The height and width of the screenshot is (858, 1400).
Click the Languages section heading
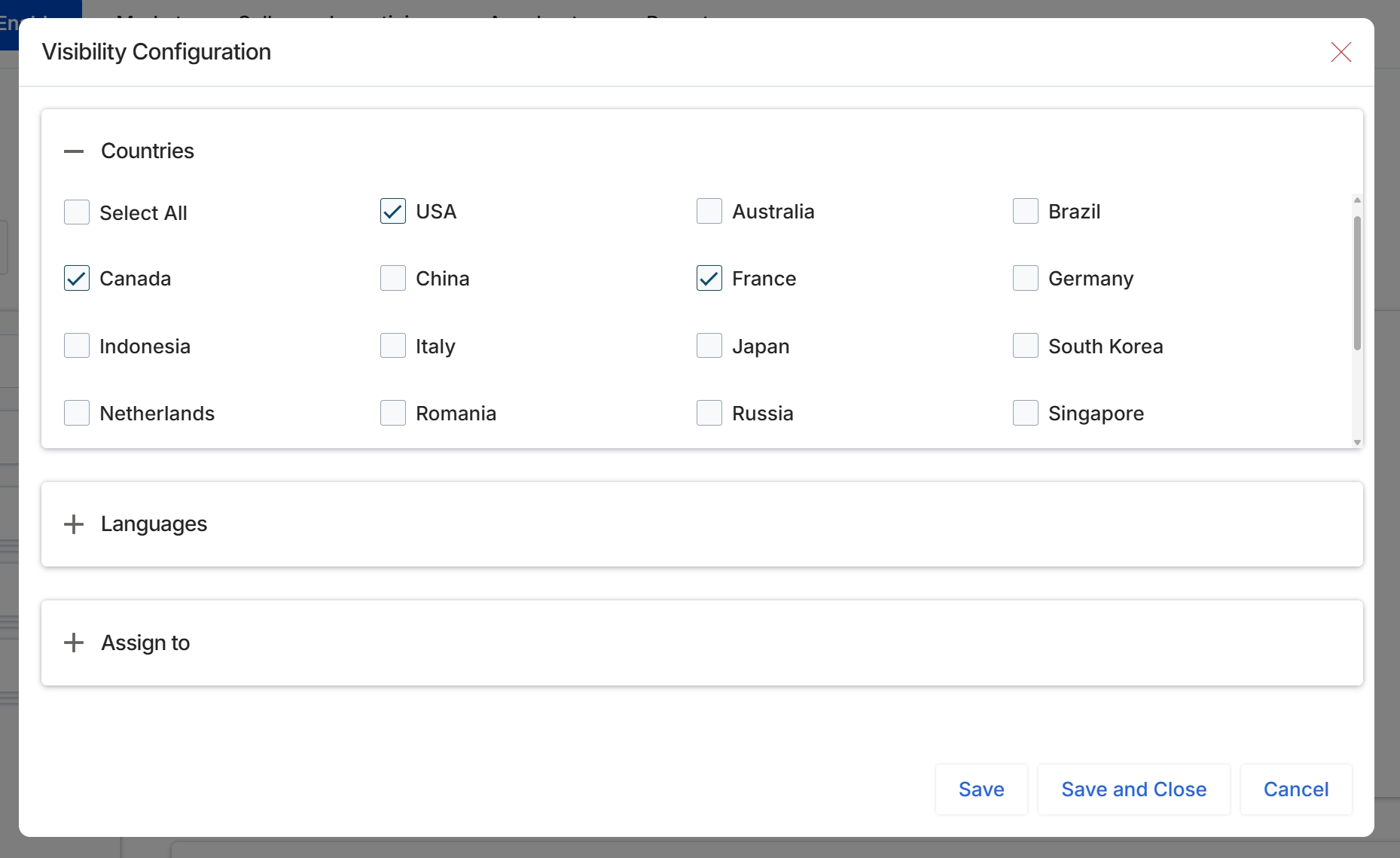pos(154,524)
